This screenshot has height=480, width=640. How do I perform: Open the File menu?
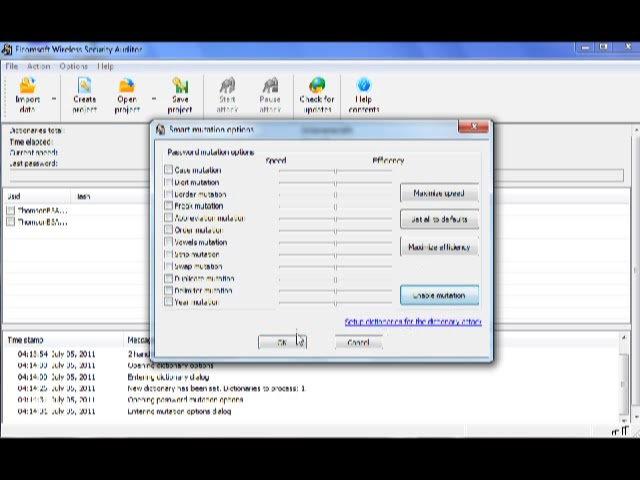pyautogui.click(x=12, y=66)
